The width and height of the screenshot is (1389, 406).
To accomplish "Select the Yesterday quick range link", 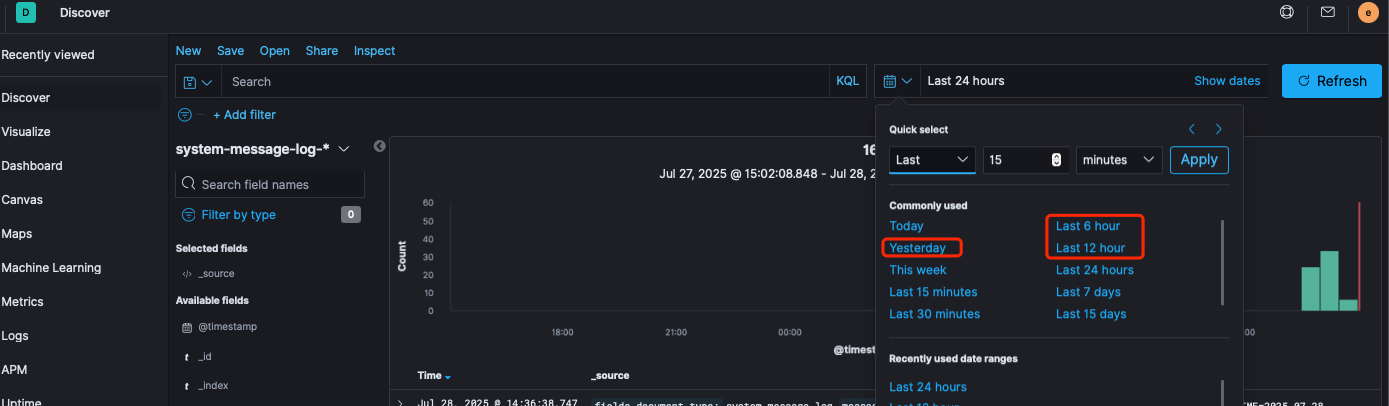I will pos(917,248).
